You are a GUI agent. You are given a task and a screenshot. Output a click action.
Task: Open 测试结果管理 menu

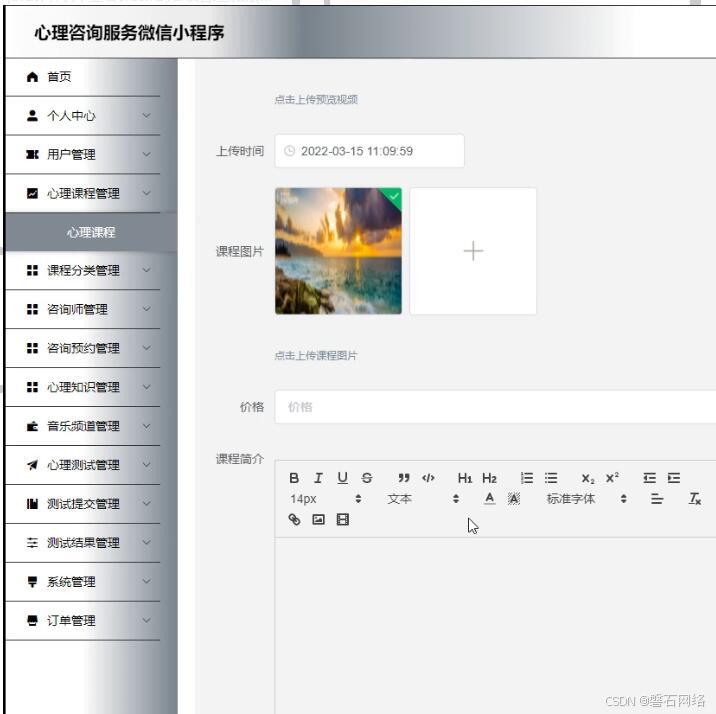point(83,542)
